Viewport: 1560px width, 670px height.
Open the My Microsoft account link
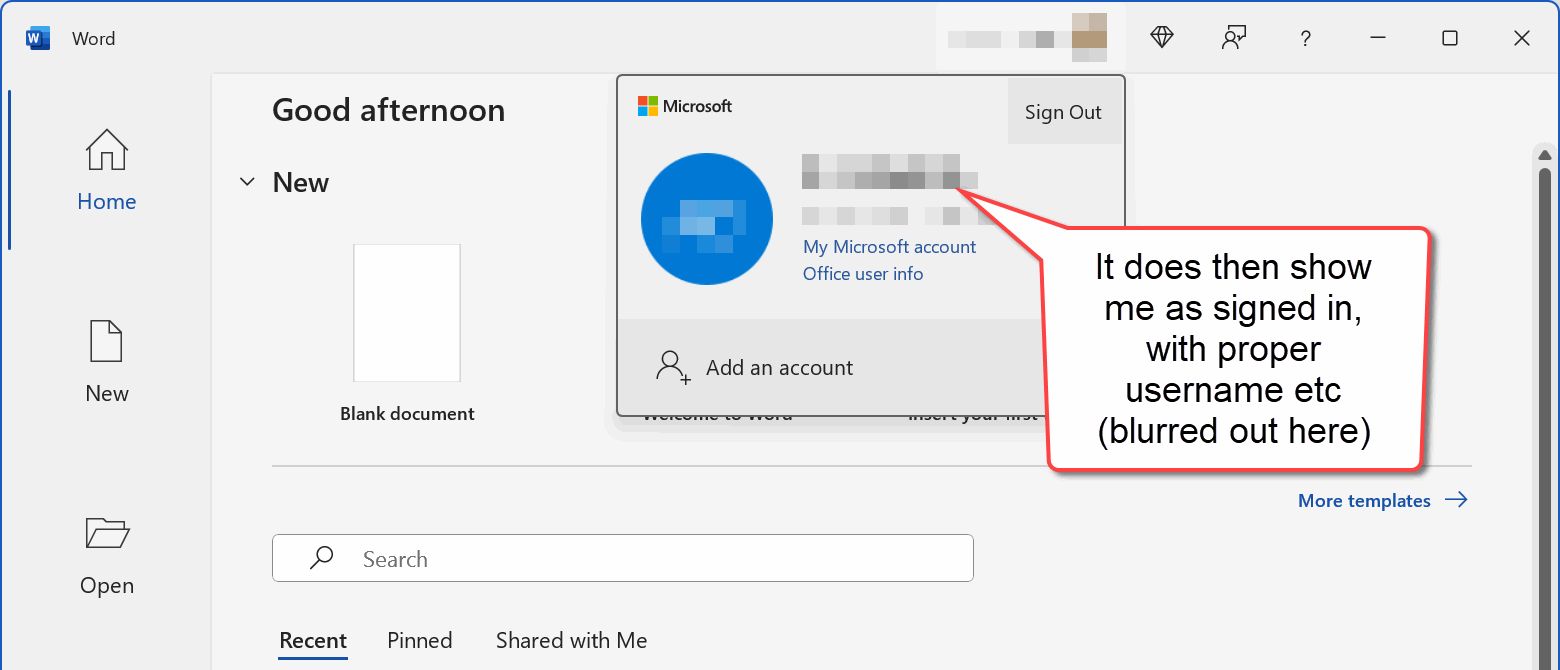click(x=889, y=247)
